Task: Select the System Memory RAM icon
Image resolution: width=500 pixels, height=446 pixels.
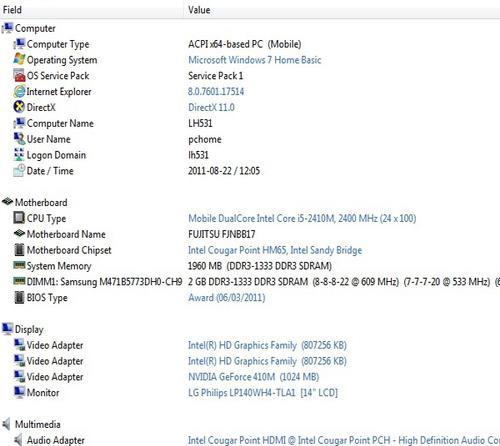Action: [x=19, y=265]
